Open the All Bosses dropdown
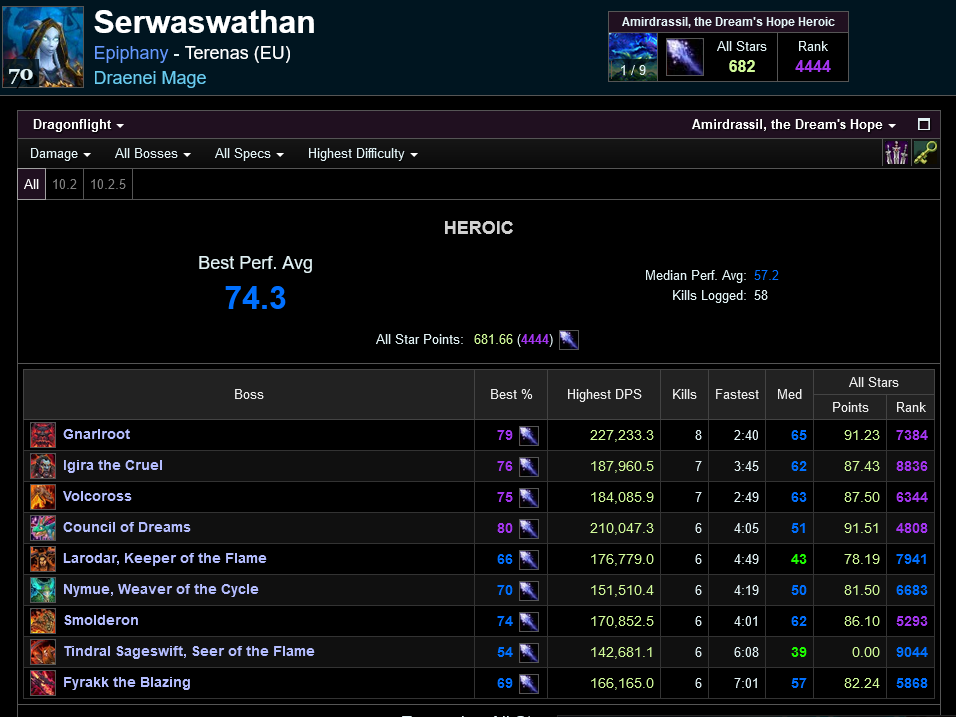Viewport: 956px width, 717px height. 152,154
